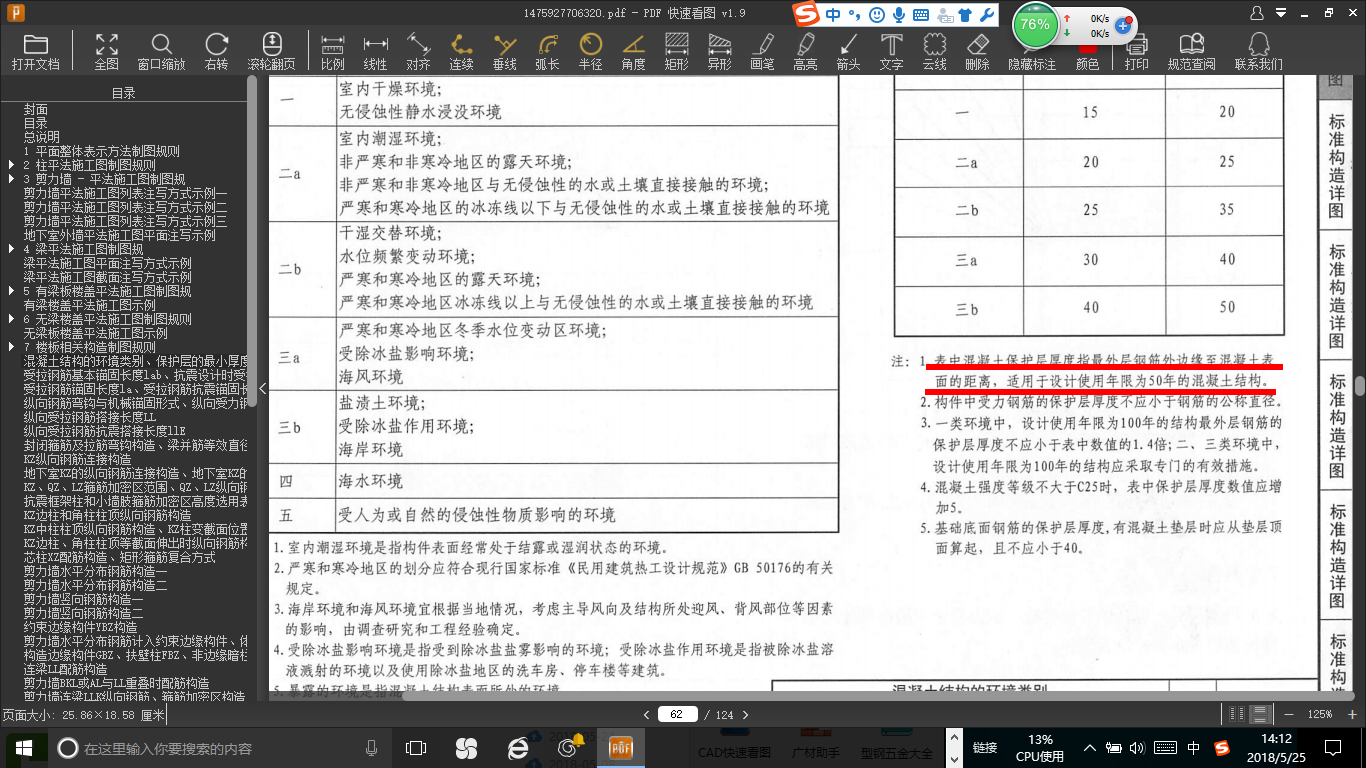Collapse the bookmark panel with side arrow
Screen dimensions: 1366x768
pos(262,388)
